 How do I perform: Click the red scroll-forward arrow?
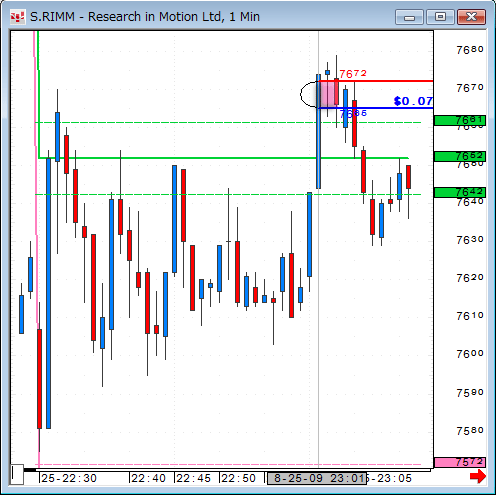coord(477,476)
